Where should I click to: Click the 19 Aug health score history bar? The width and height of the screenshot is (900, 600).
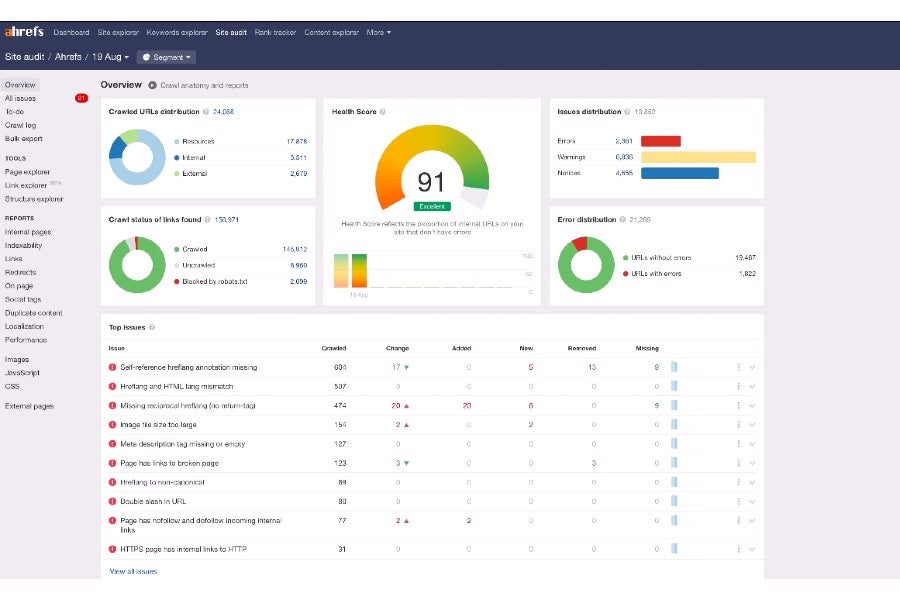point(359,270)
